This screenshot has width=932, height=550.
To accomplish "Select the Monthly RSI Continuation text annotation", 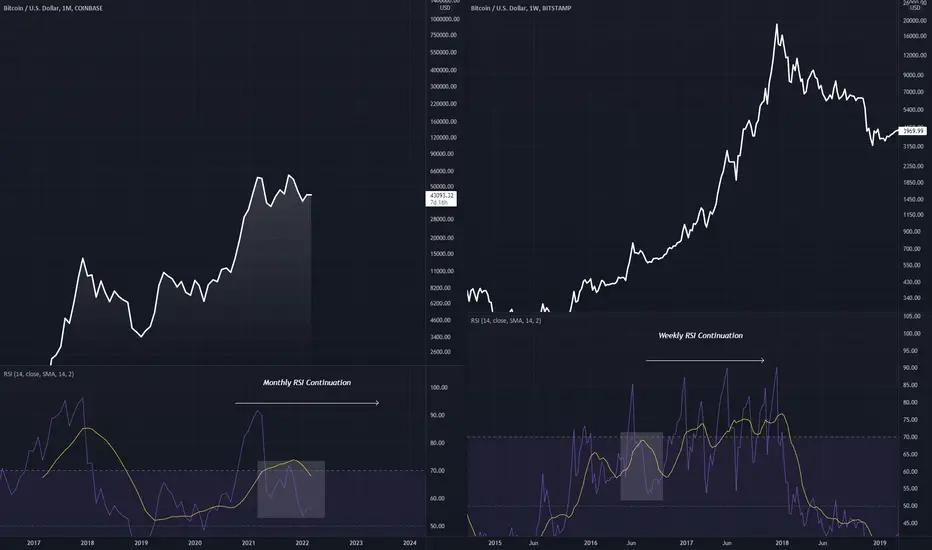I will [x=307, y=383].
